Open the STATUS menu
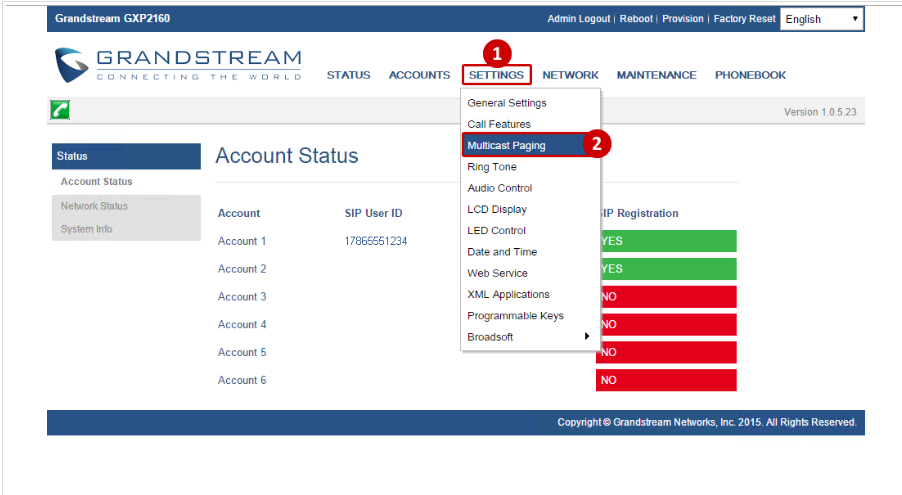The width and height of the screenshot is (902, 495). pos(349,75)
